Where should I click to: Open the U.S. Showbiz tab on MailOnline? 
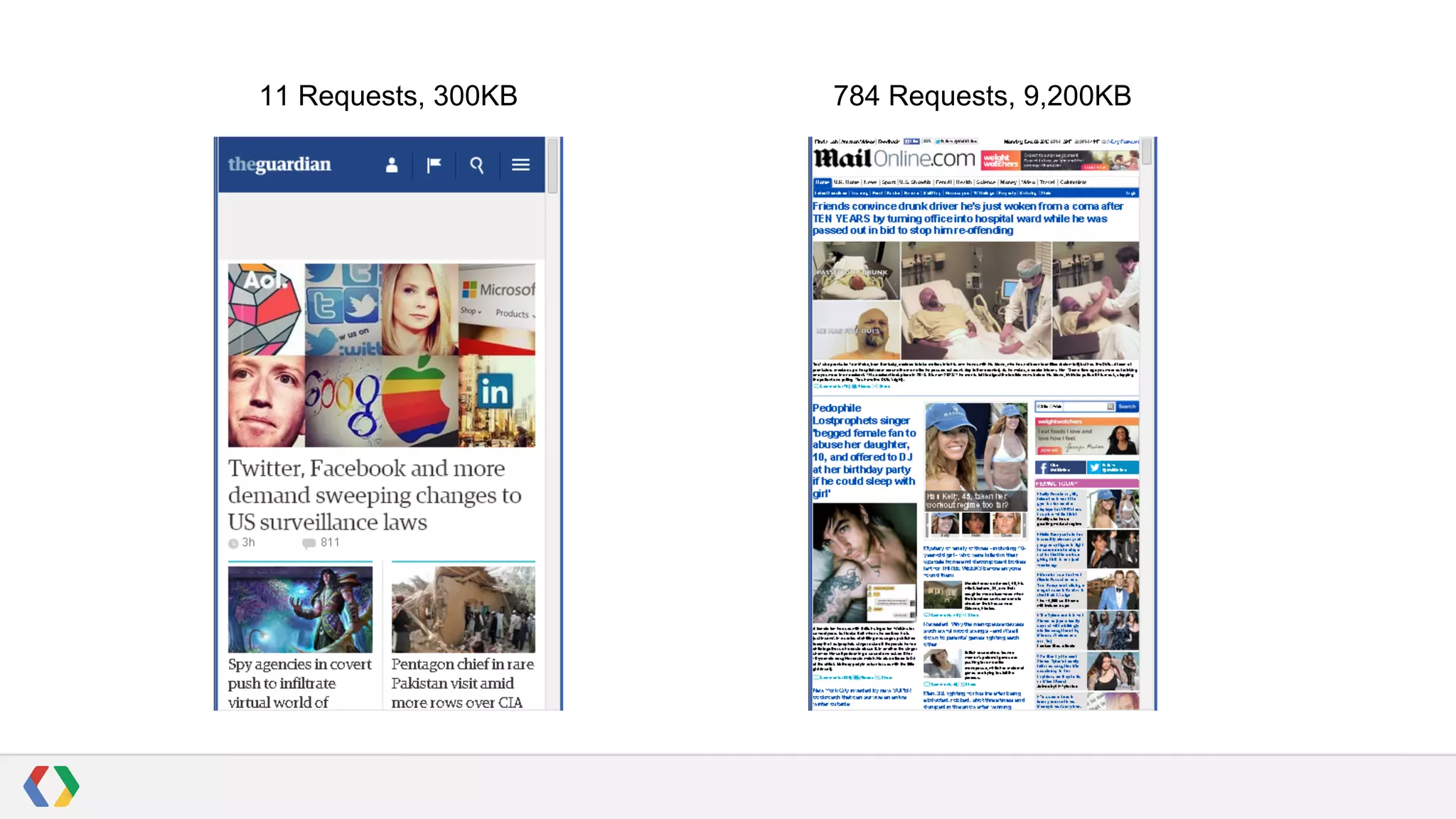[915, 182]
